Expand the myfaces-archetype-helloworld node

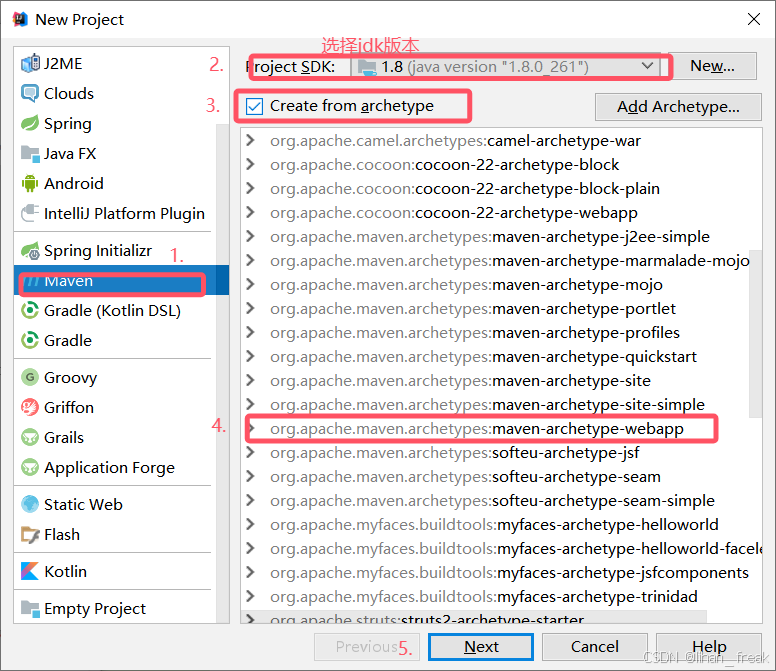click(x=250, y=525)
